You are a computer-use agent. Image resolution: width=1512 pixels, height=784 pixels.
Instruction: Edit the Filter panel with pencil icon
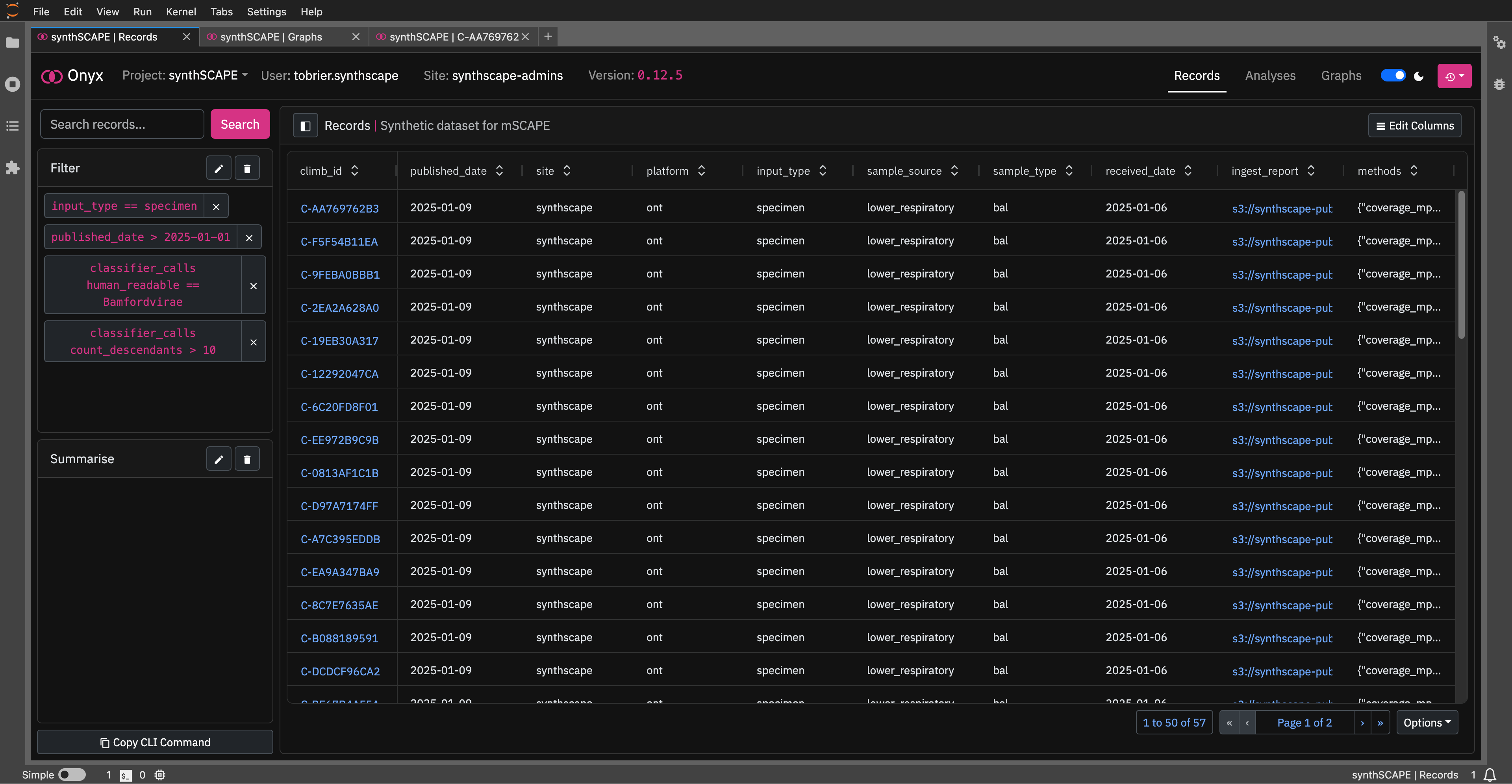[219, 168]
